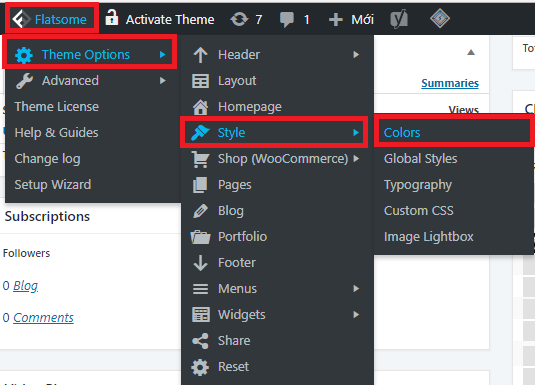
Task: Click the Views column label
Action: tap(464, 109)
